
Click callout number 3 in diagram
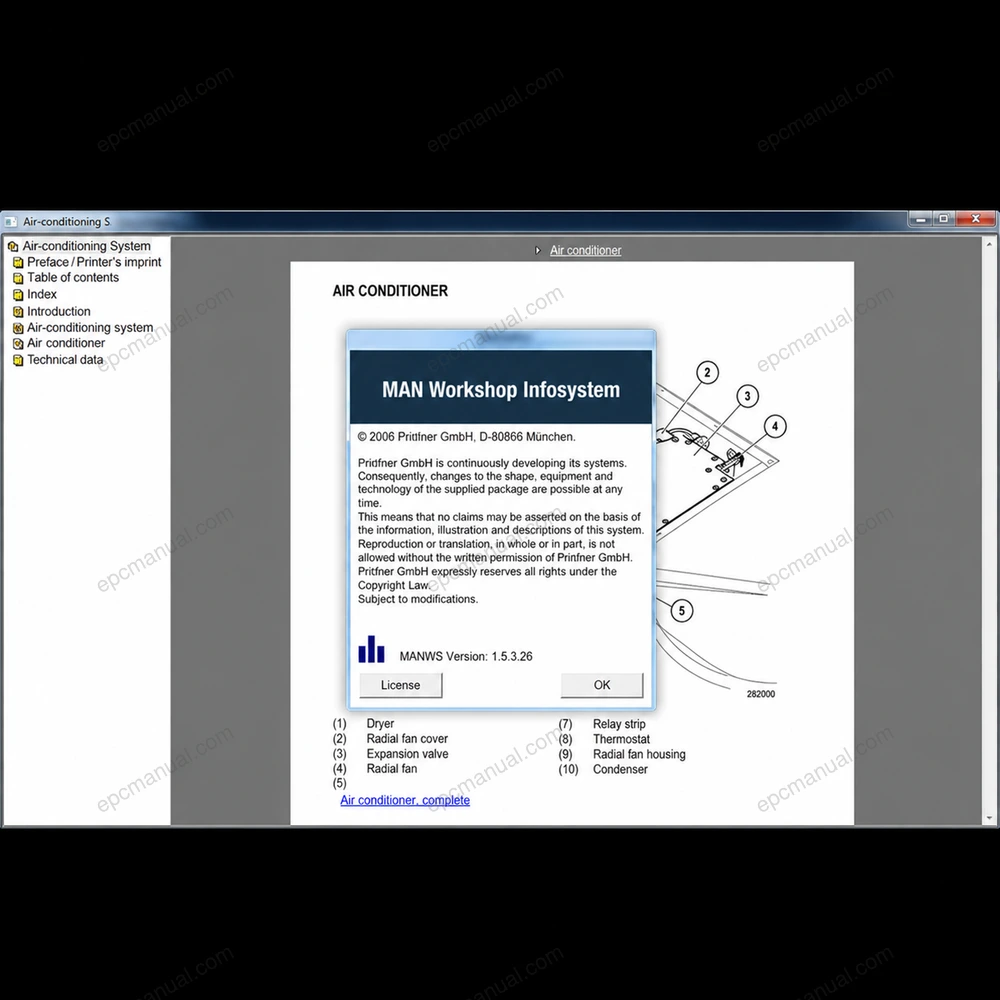tap(747, 396)
